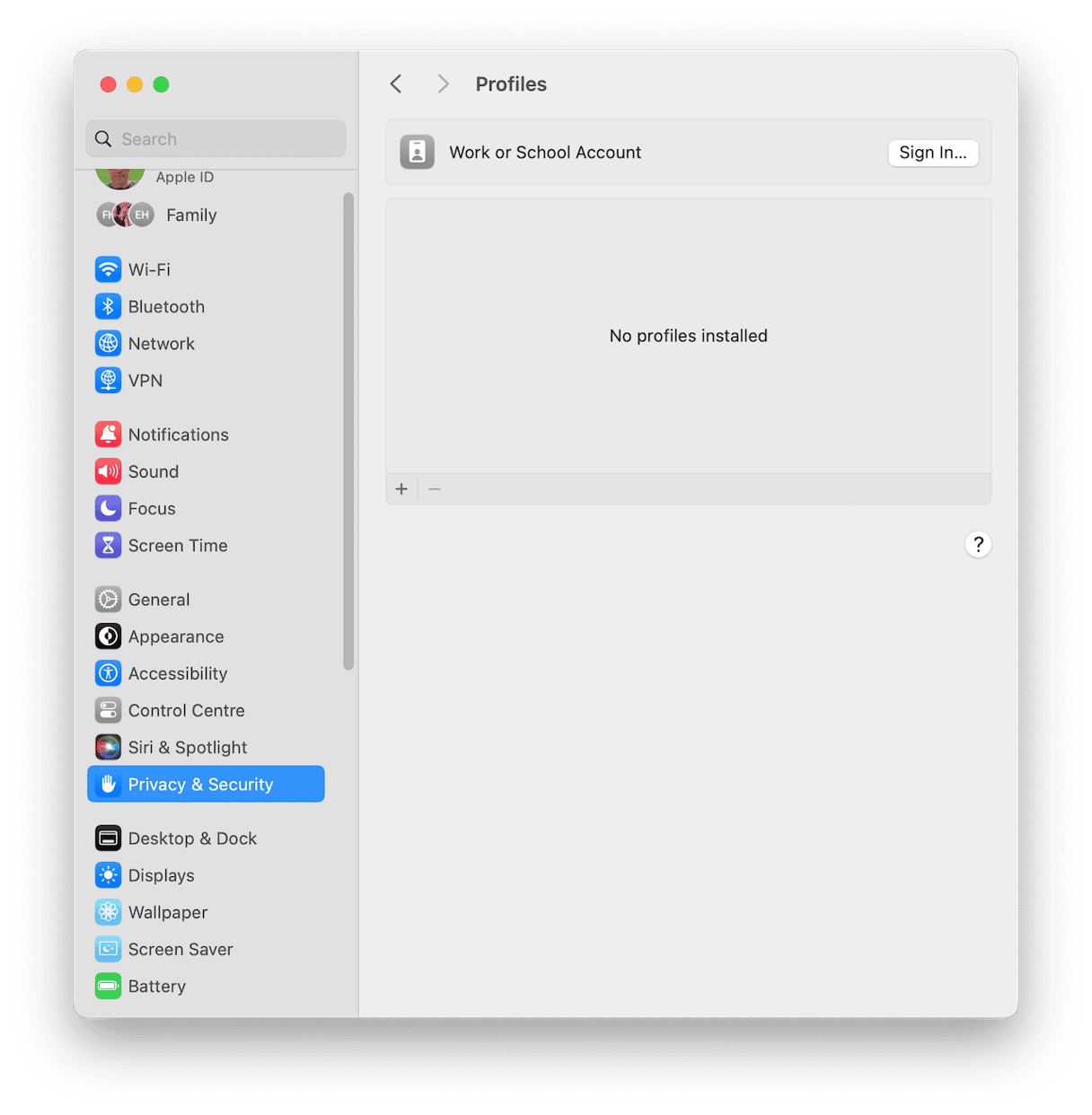Open Screen Time hourglass icon
Screen dimensions: 1092x1115
pos(108,546)
